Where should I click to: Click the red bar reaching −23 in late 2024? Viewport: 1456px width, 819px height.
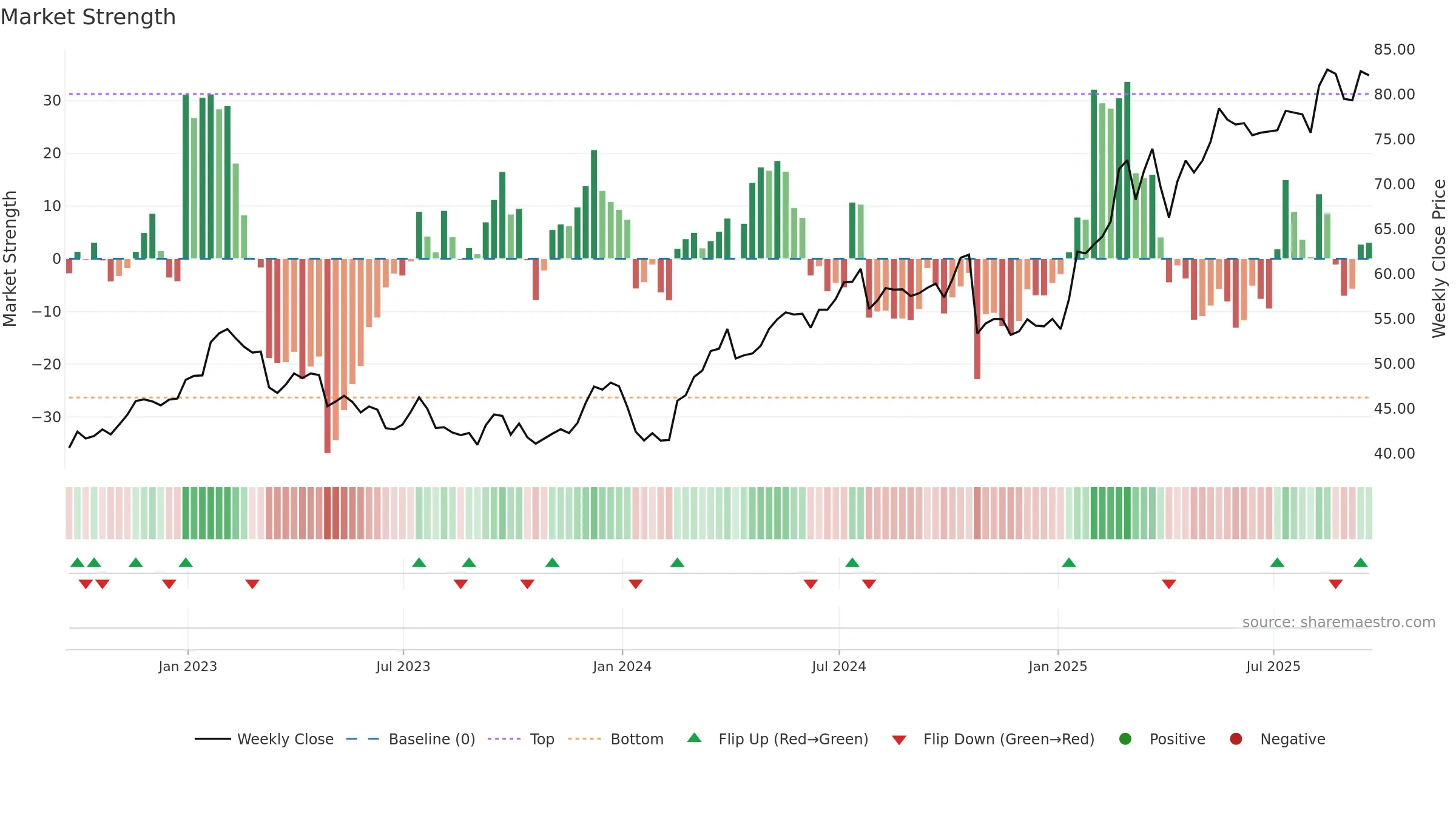click(x=977, y=319)
